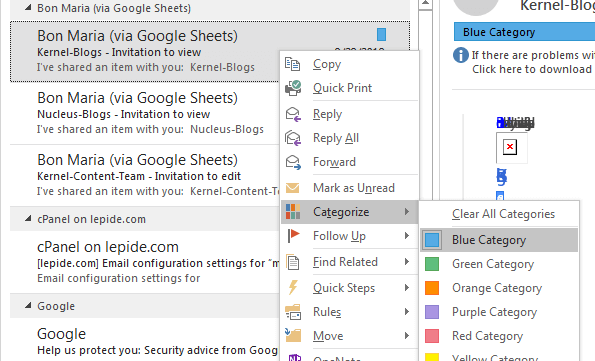The width and height of the screenshot is (595, 361).
Task: Open the Kernel-Content-Team invitation to edit email
Action: 145,175
